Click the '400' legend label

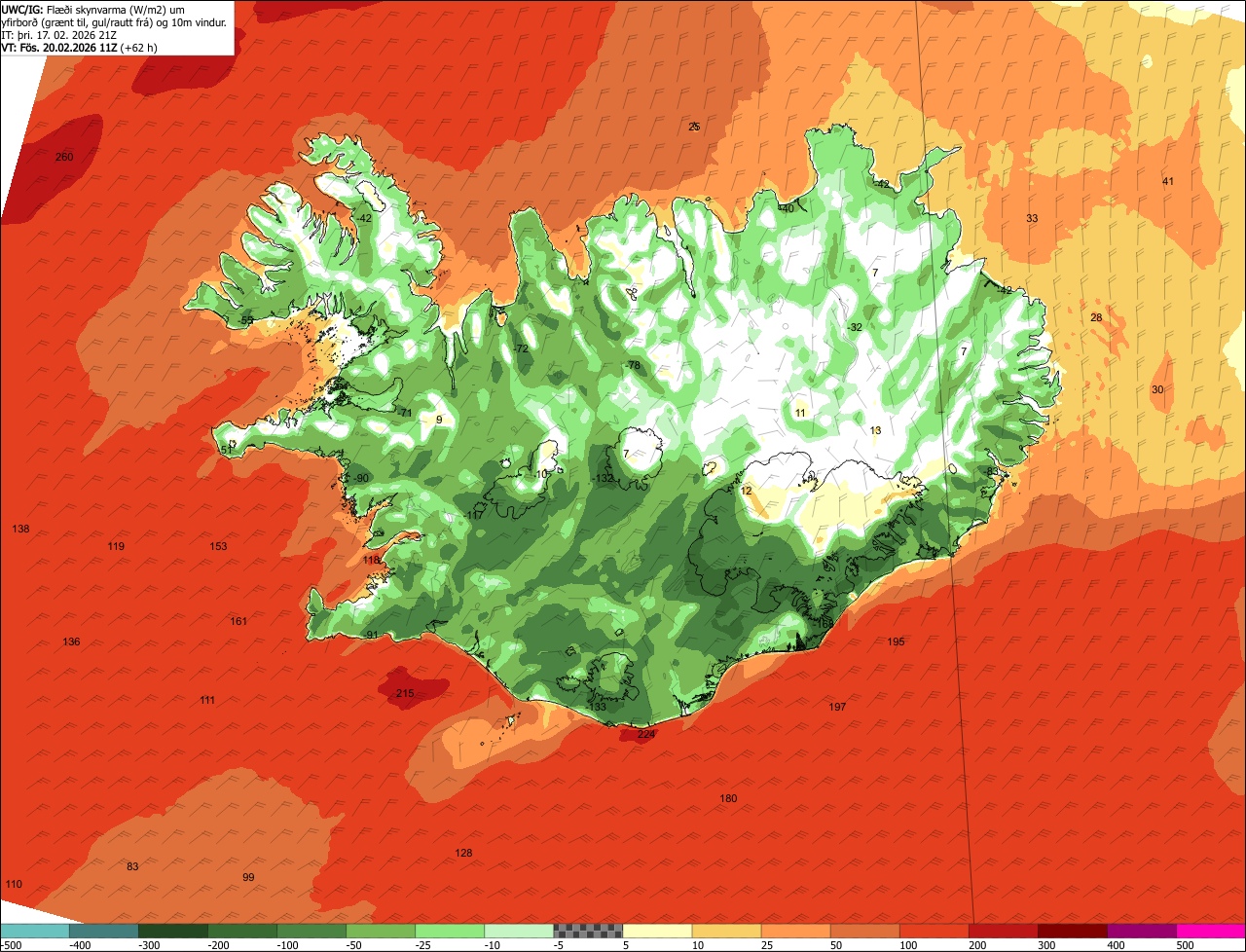(x=1118, y=944)
